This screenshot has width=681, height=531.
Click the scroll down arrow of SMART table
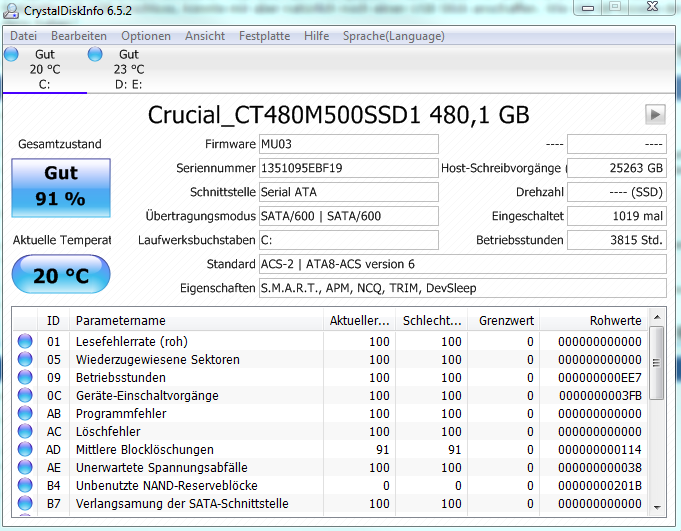tap(657, 507)
